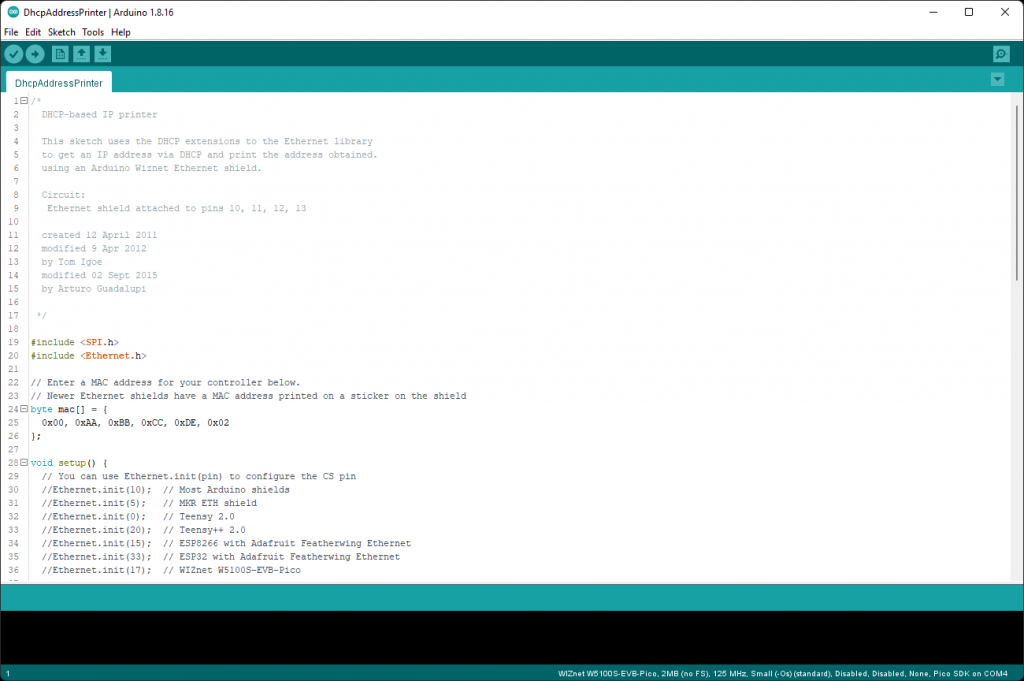1024x681 pixels.
Task: Save the sketch with the down-arrow icon
Action: tap(103, 54)
